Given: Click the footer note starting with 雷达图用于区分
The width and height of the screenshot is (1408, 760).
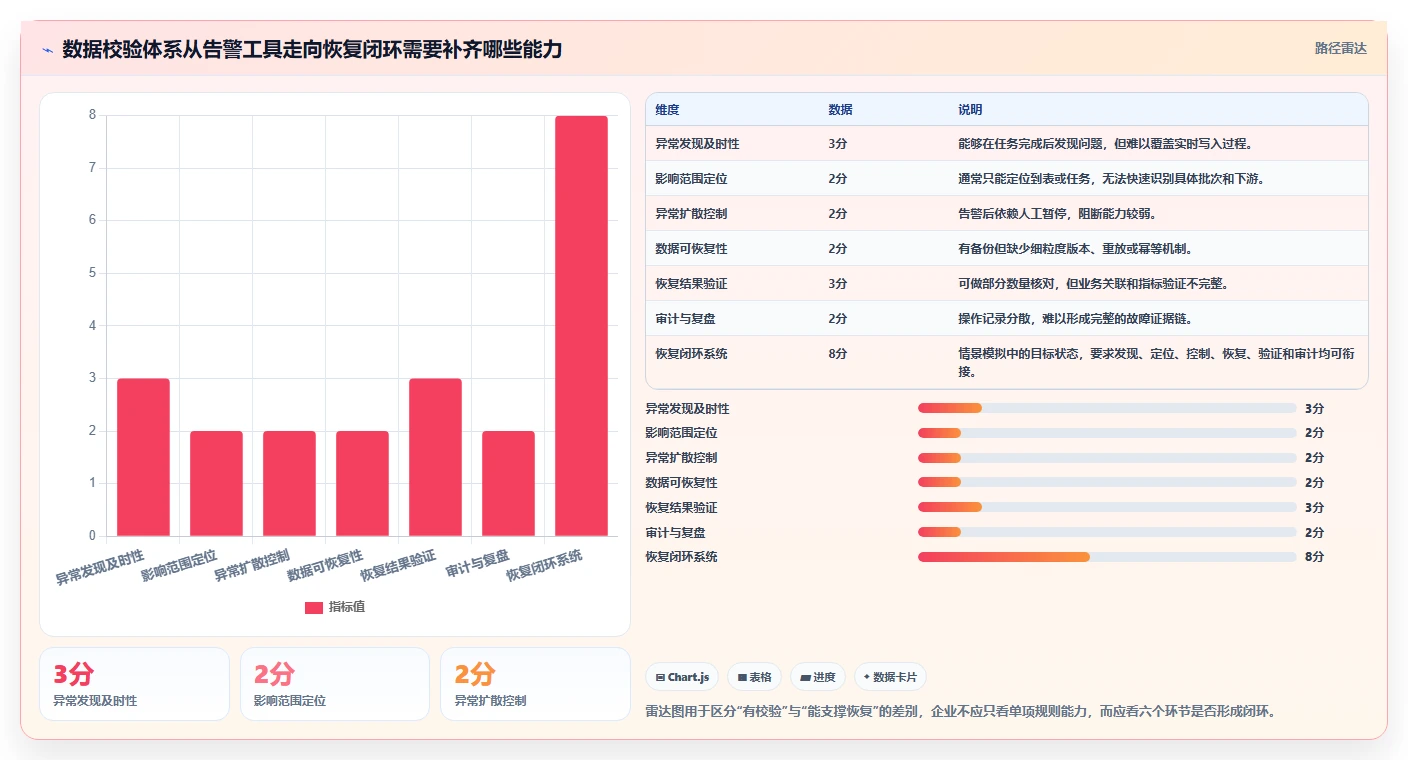Looking at the screenshot, I should tap(960, 712).
